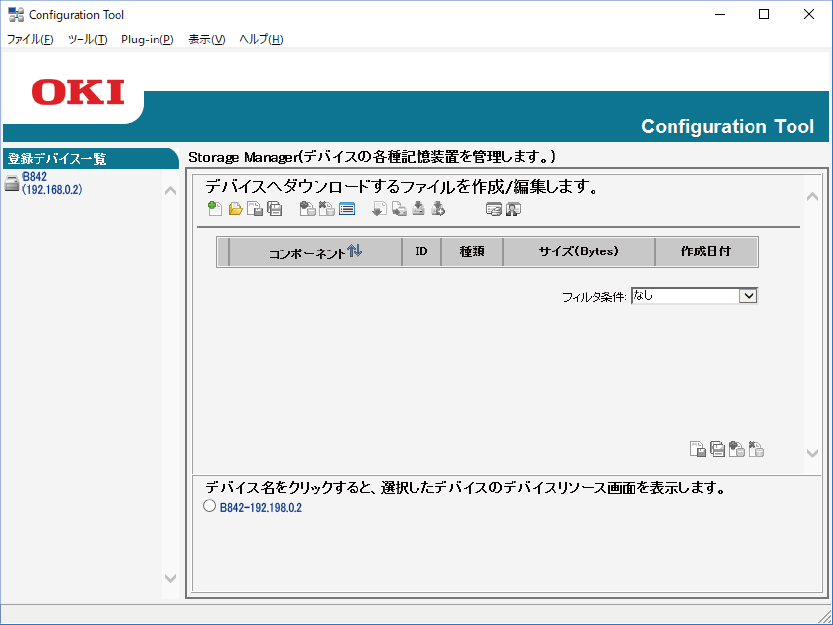Click the document with down-arrow icon
Image resolution: width=833 pixels, height=625 pixels.
click(379, 209)
